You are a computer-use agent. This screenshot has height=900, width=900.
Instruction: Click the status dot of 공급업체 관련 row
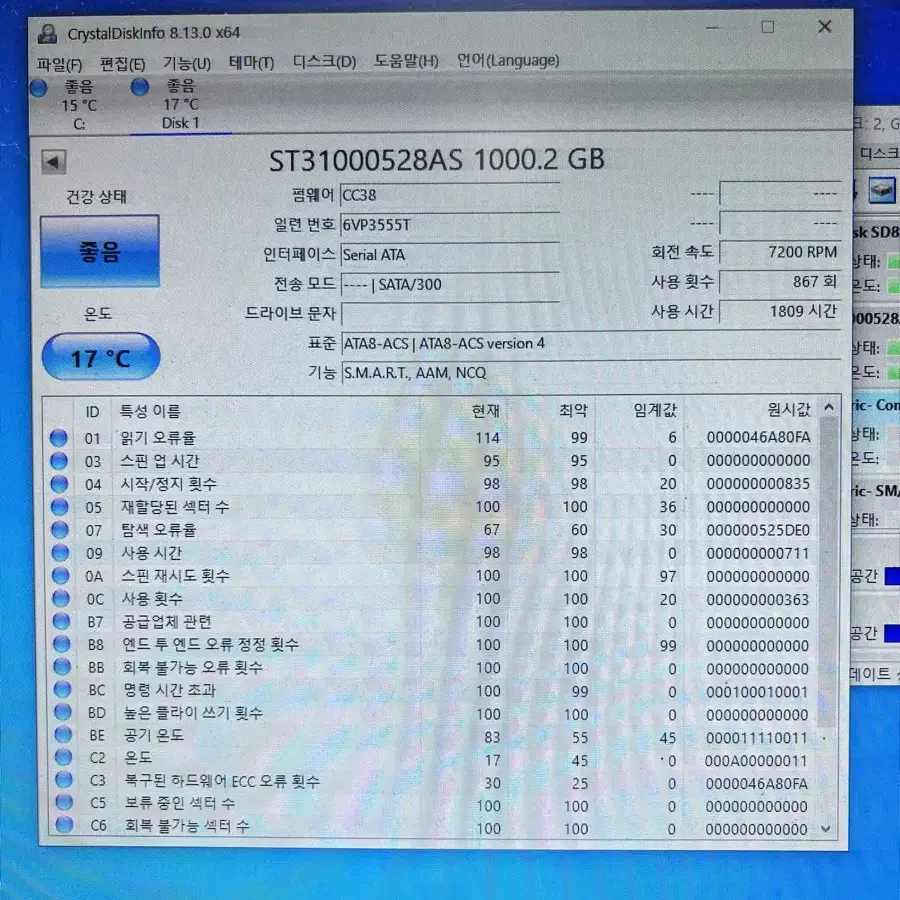(x=61, y=621)
